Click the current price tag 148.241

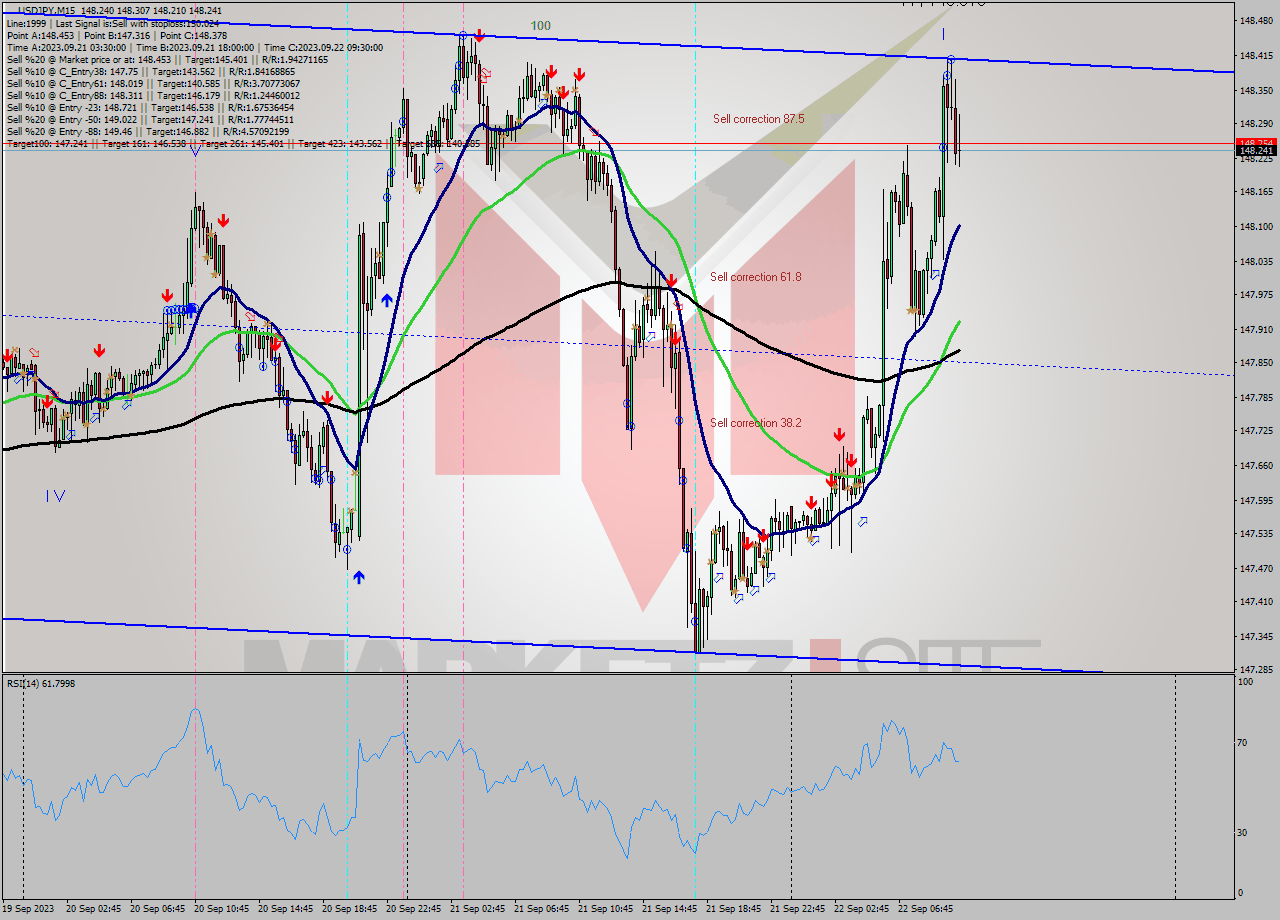1257,151
